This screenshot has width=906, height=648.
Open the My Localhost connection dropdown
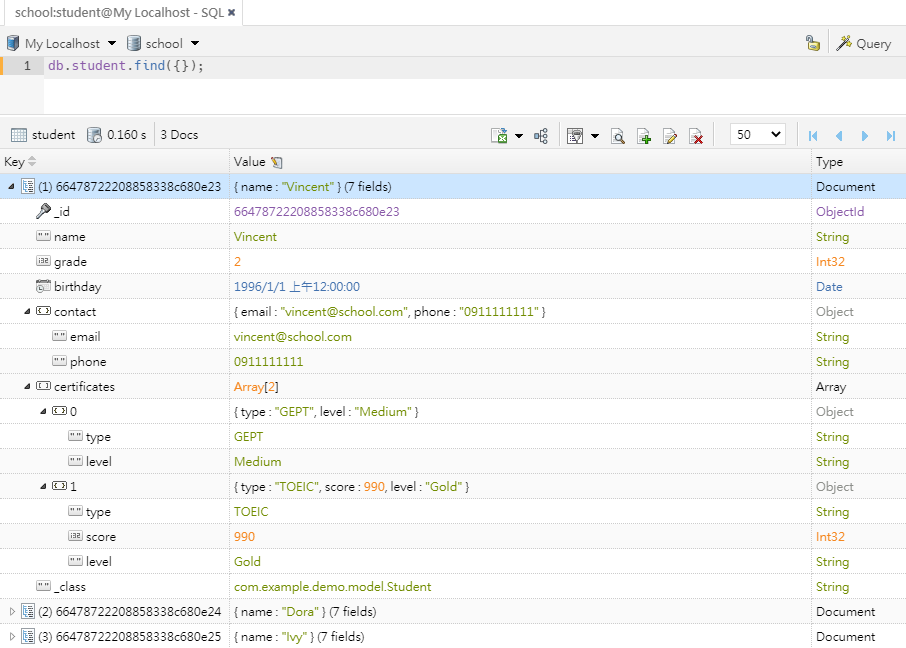(x=112, y=43)
